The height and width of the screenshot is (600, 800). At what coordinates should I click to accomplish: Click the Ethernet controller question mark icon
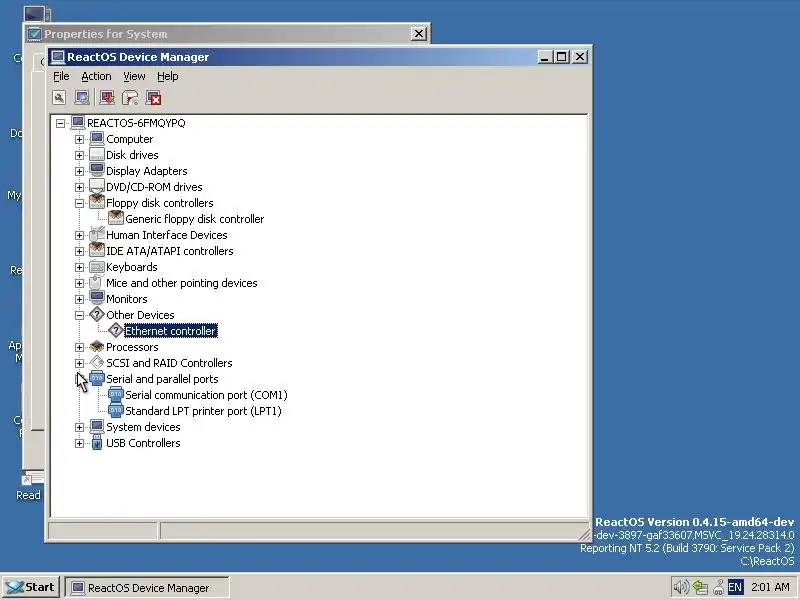116,331
